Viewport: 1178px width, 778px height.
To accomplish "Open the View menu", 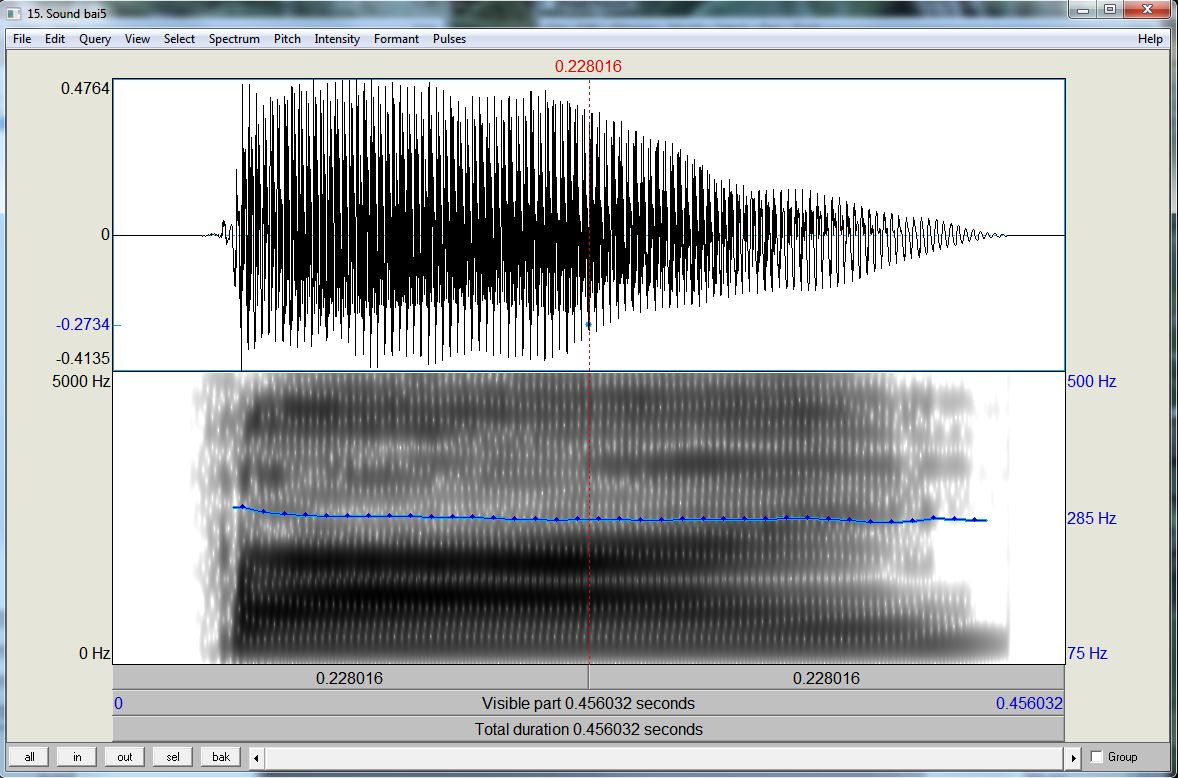I will coord(137,39).
